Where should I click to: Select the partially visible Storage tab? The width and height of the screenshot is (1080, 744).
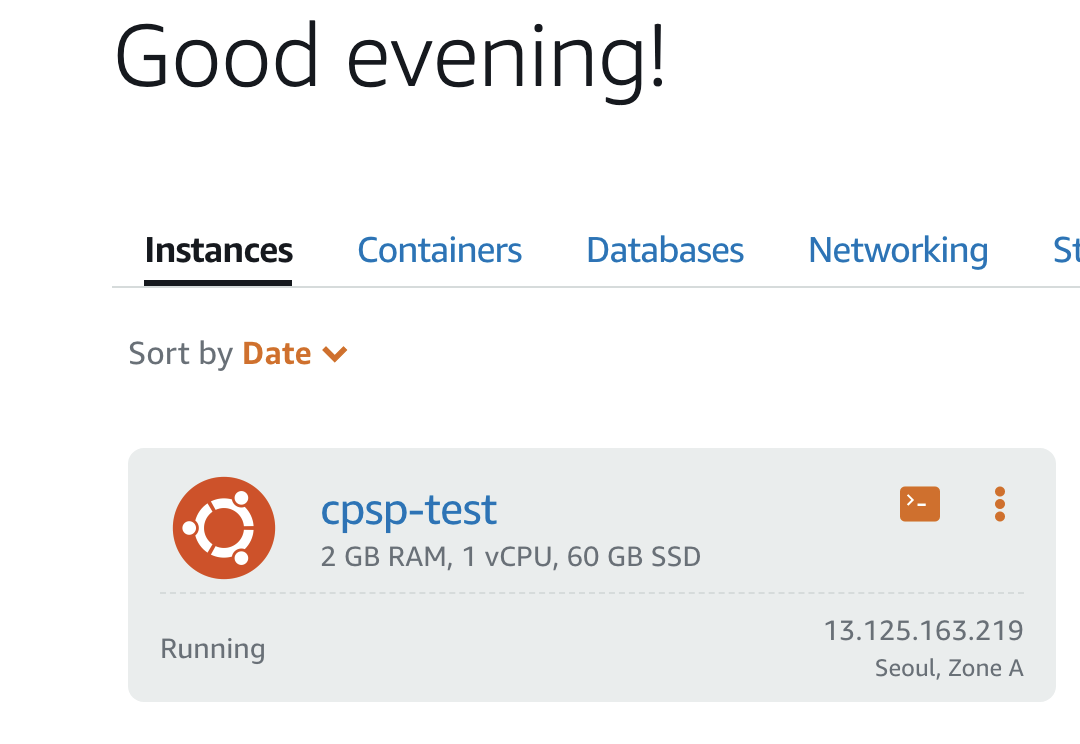click(1066, 250)
